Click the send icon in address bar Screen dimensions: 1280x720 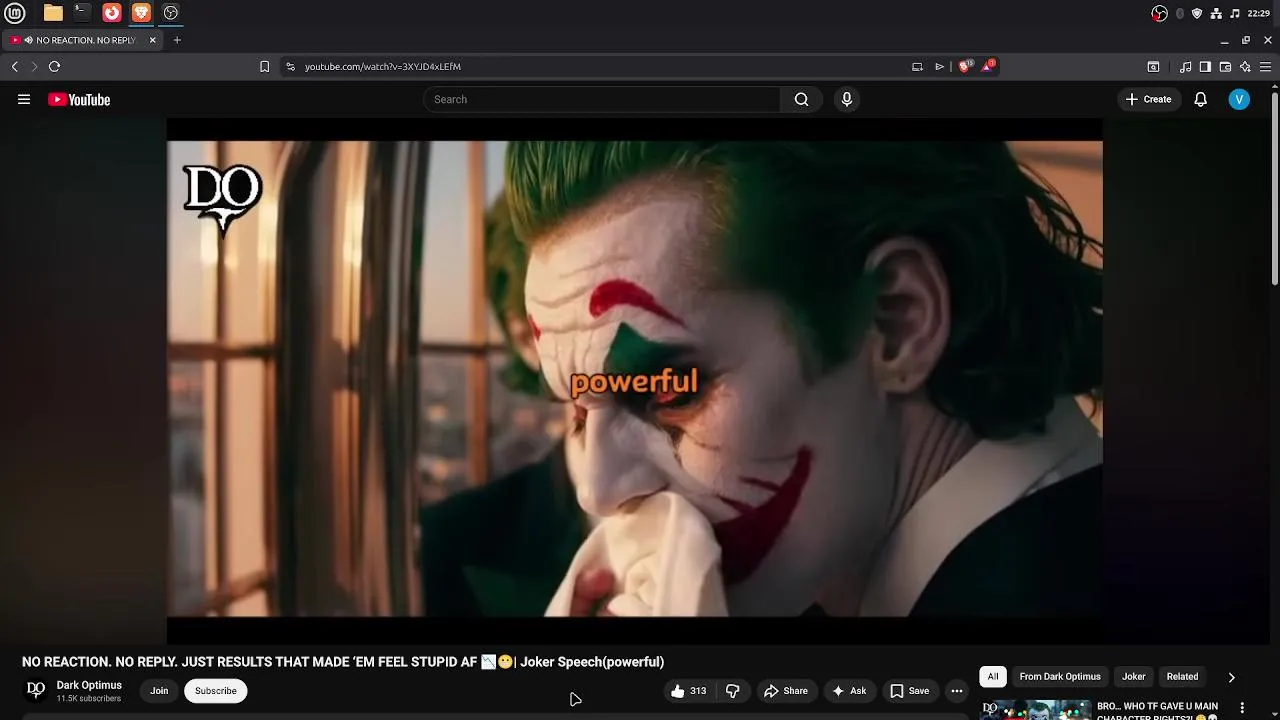[939, 67]
